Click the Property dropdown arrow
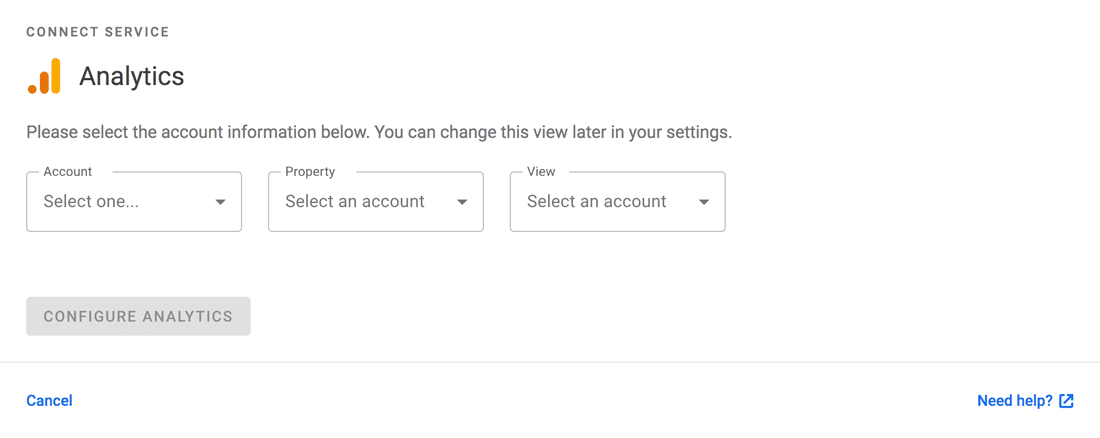The image size is (1100, 438). pyautogui.click(x=462, y=202)
